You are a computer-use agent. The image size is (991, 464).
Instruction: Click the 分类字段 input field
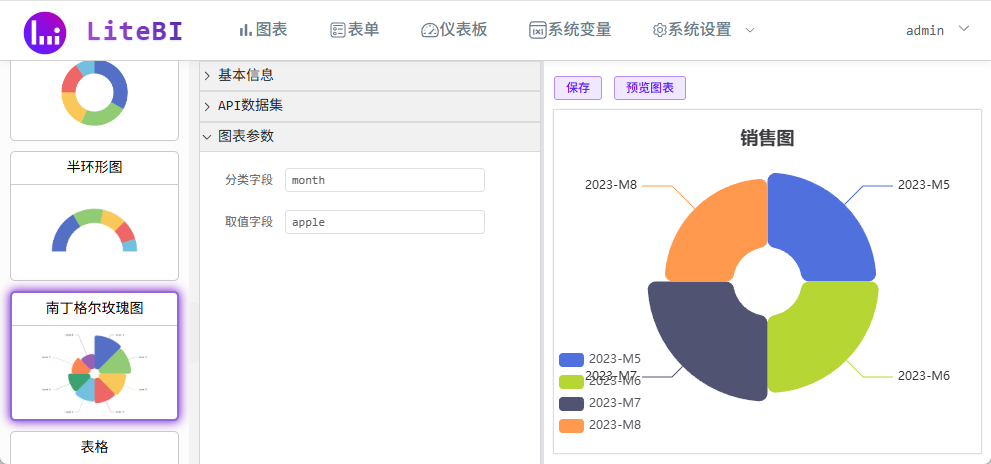click(x=384, y=180)
